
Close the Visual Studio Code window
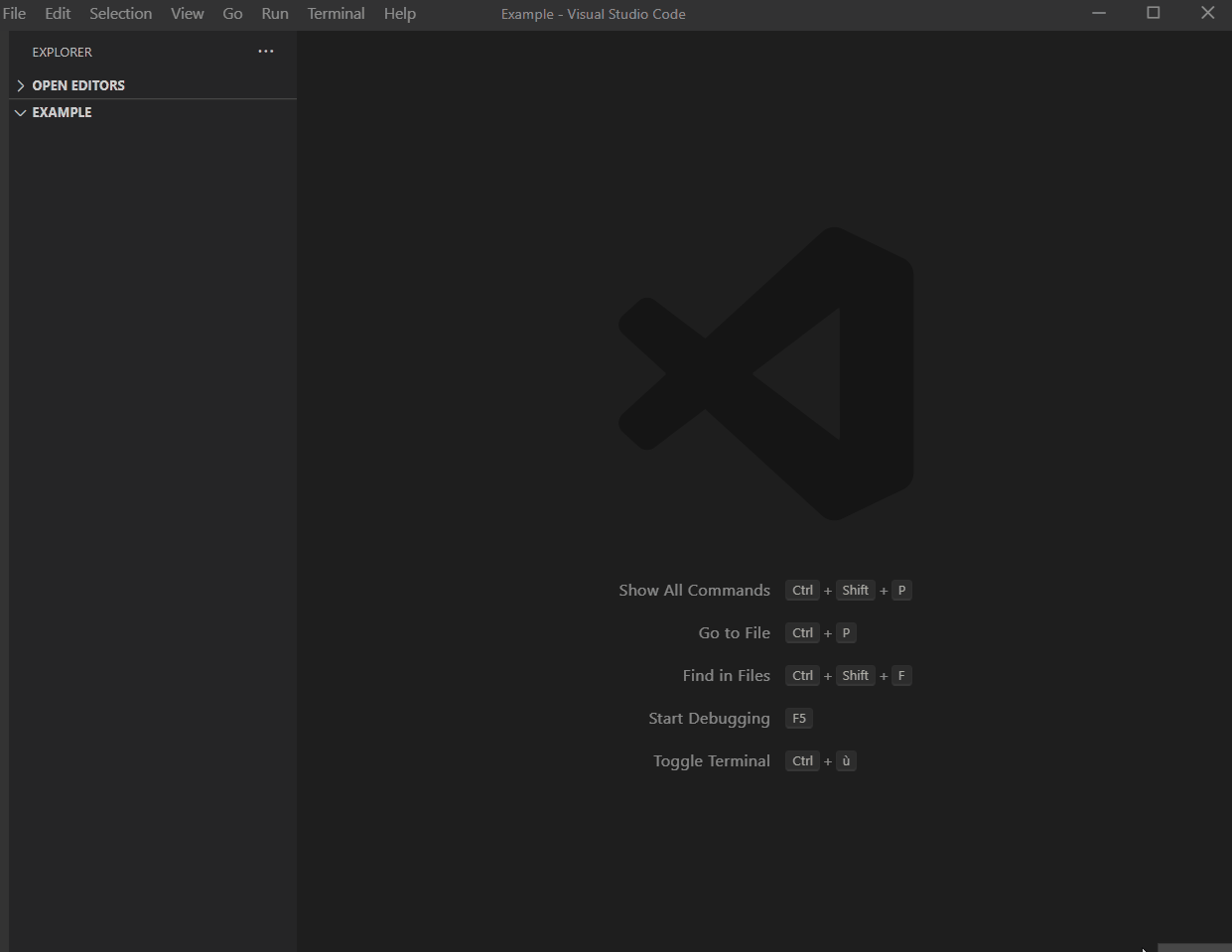[x=1207, y=13]
